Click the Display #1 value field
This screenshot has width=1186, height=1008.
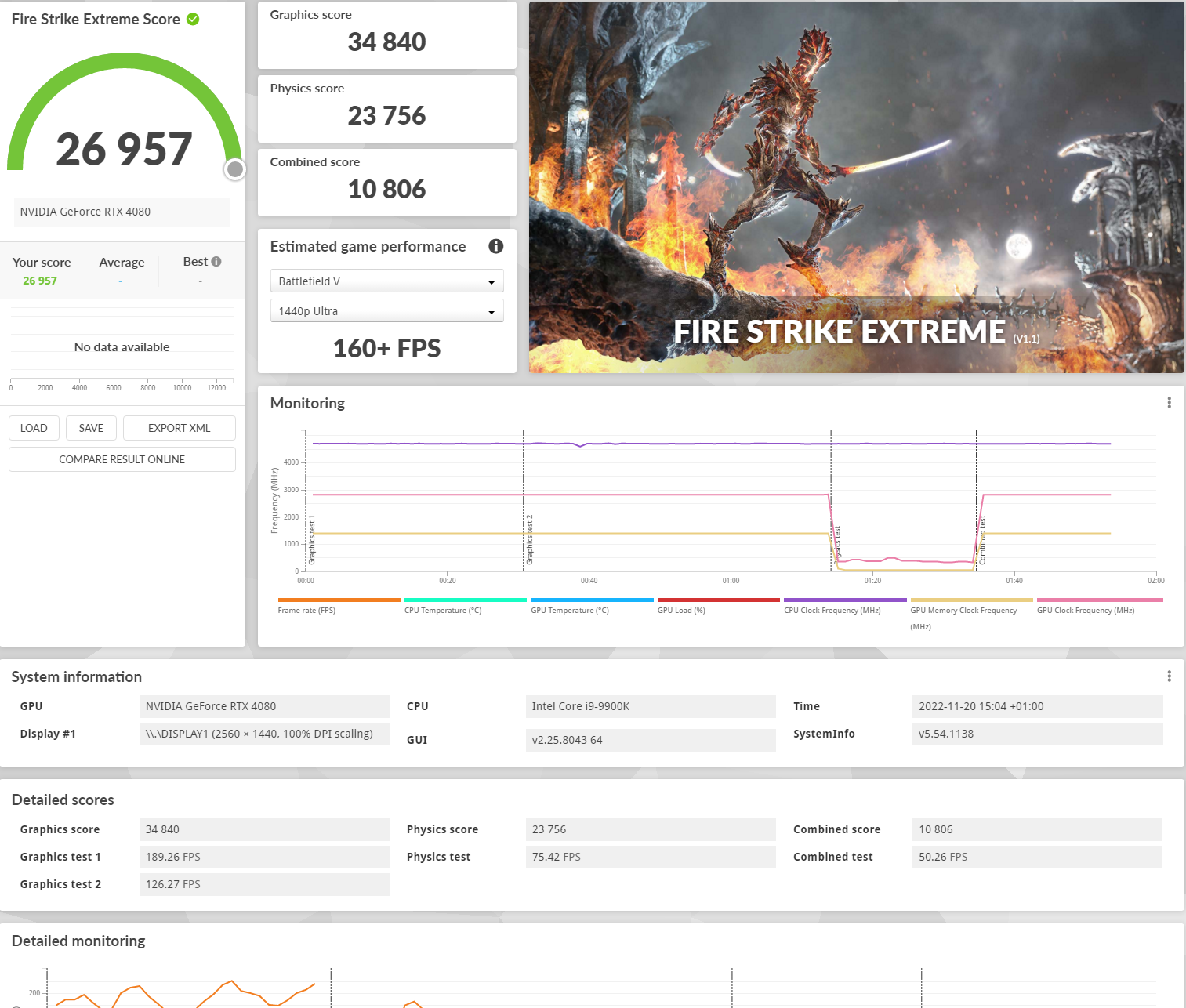(x=264, y=734)
